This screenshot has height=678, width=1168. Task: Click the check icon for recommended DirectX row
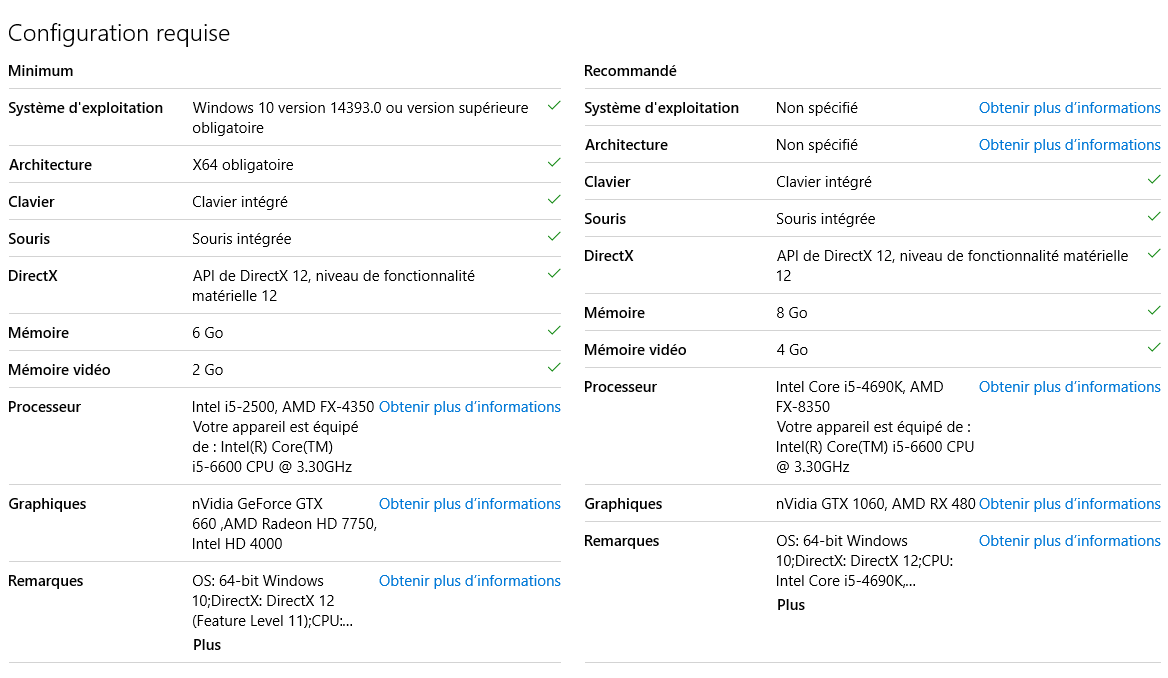(1154, 254)
